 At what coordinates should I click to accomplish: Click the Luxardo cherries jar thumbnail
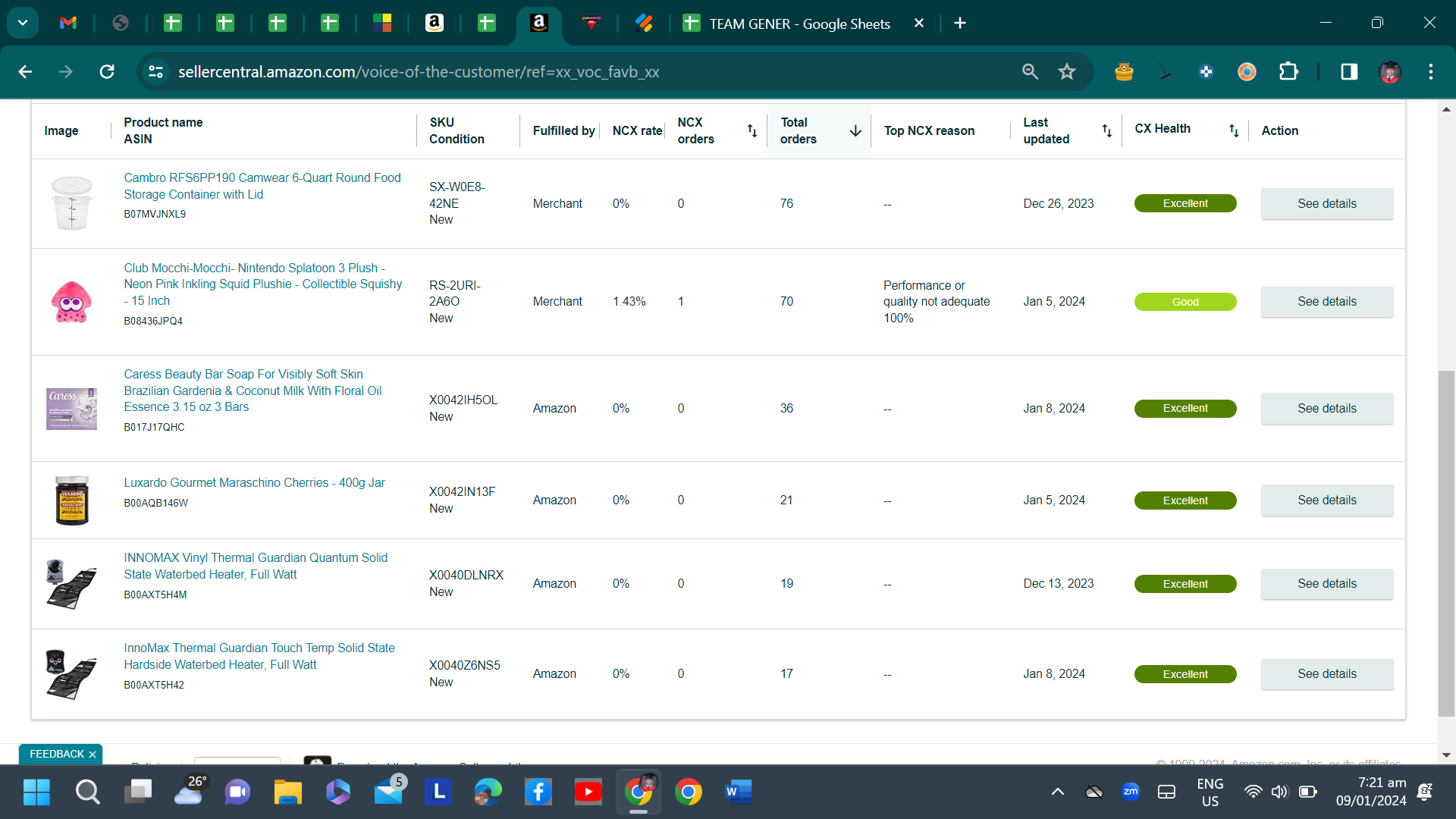click(72, 500)
